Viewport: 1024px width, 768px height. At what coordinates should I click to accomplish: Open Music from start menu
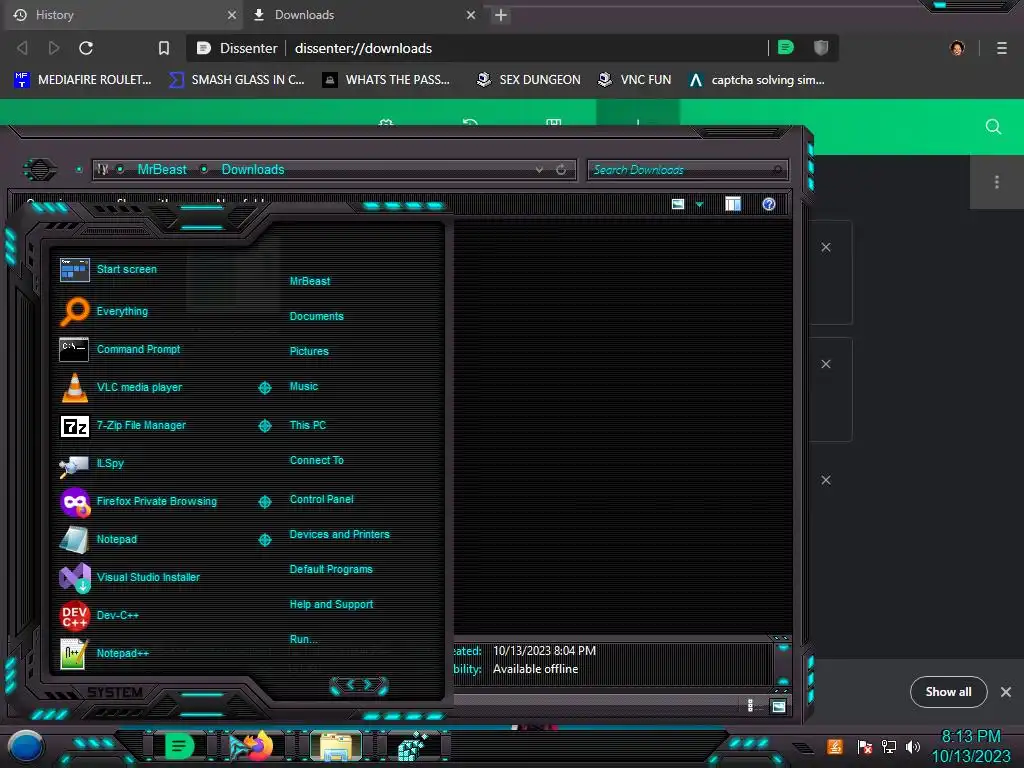pyautogui.click(x=304, y=387)
